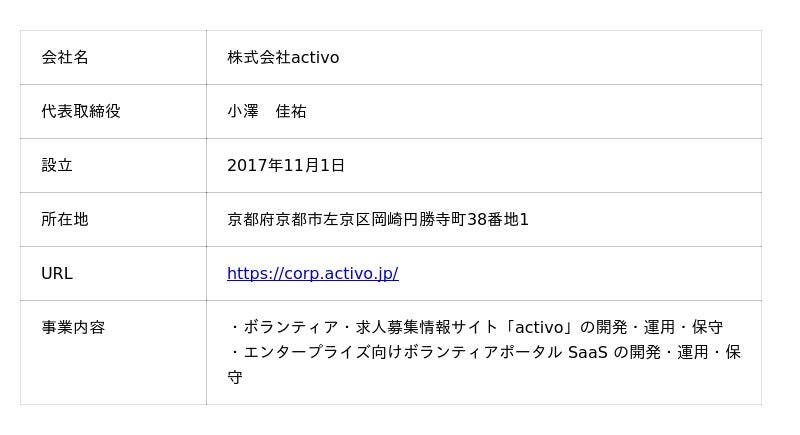Screen dimensions: 800x435
Task: Click the wrapped character 守 on the last line
Action: (235, 377)
